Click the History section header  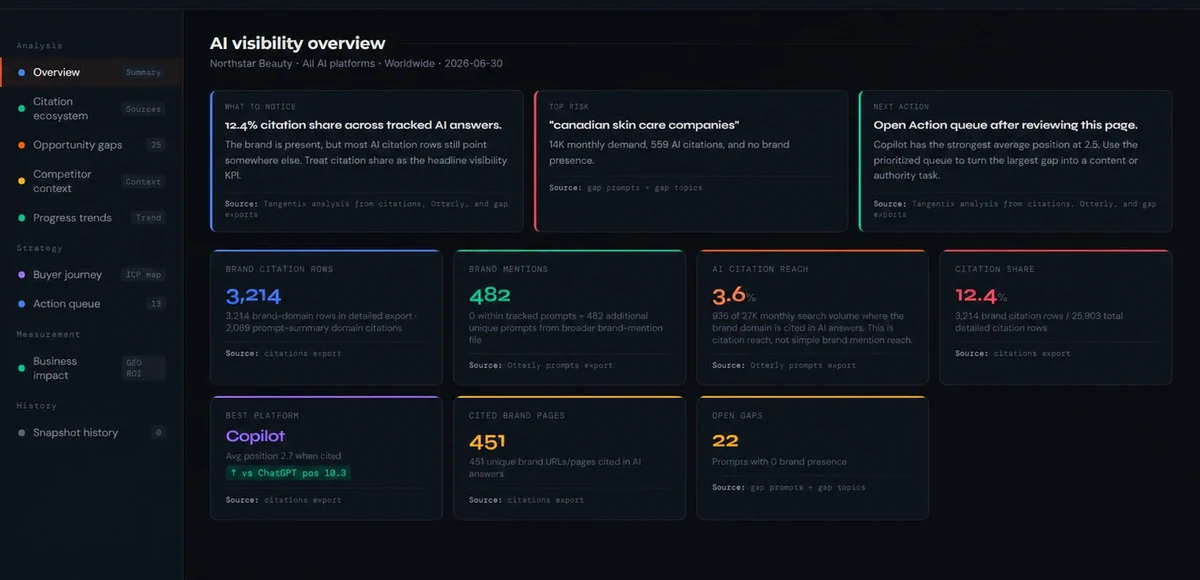pyautogui.click(x=36, y=406)
